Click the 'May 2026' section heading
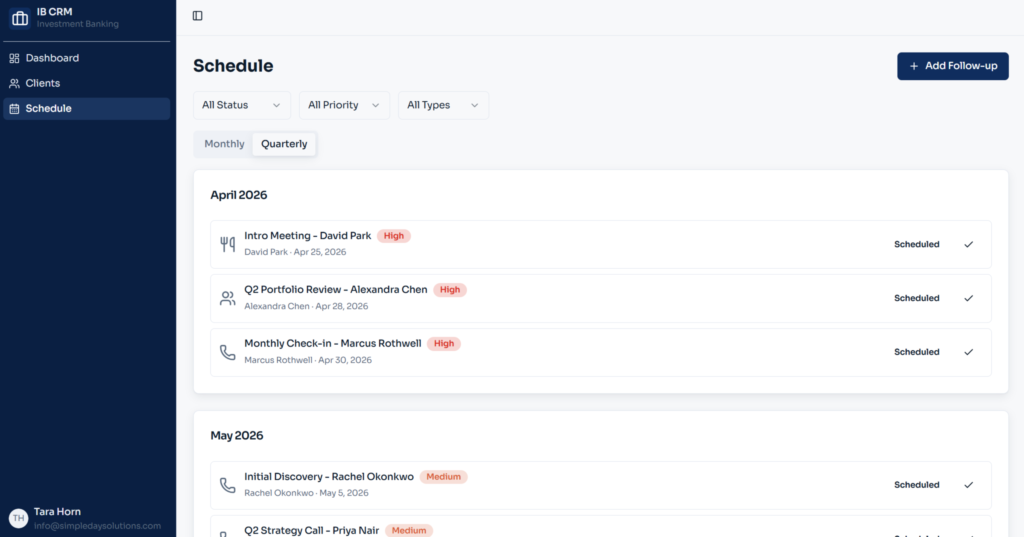1024x537 pixels. (236, 436)
